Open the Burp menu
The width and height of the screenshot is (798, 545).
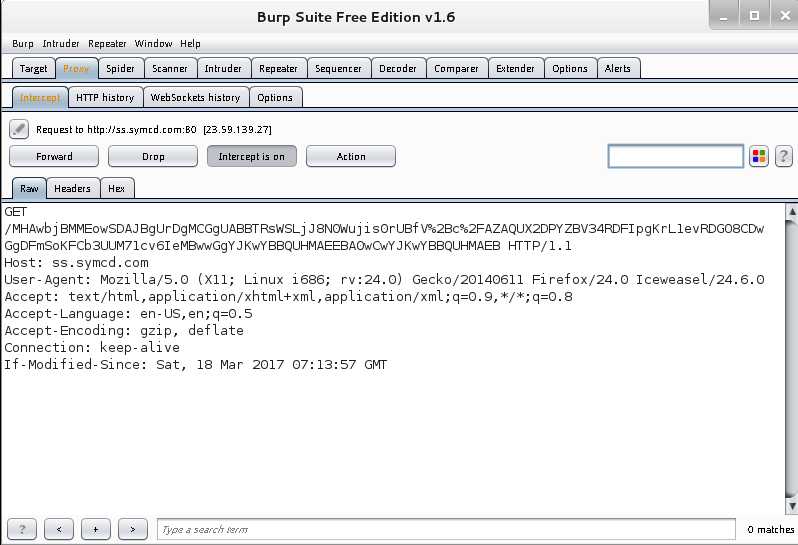[23, 44]
